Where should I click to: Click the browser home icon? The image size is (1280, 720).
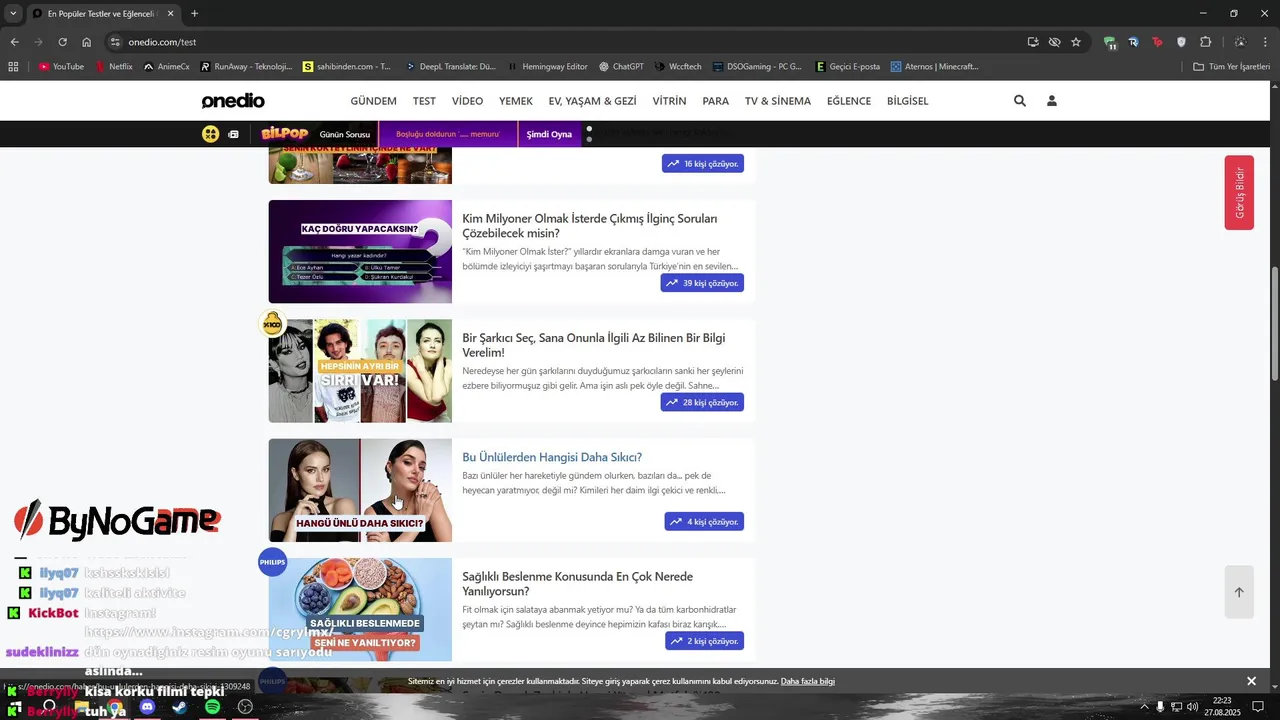point(86,42)
